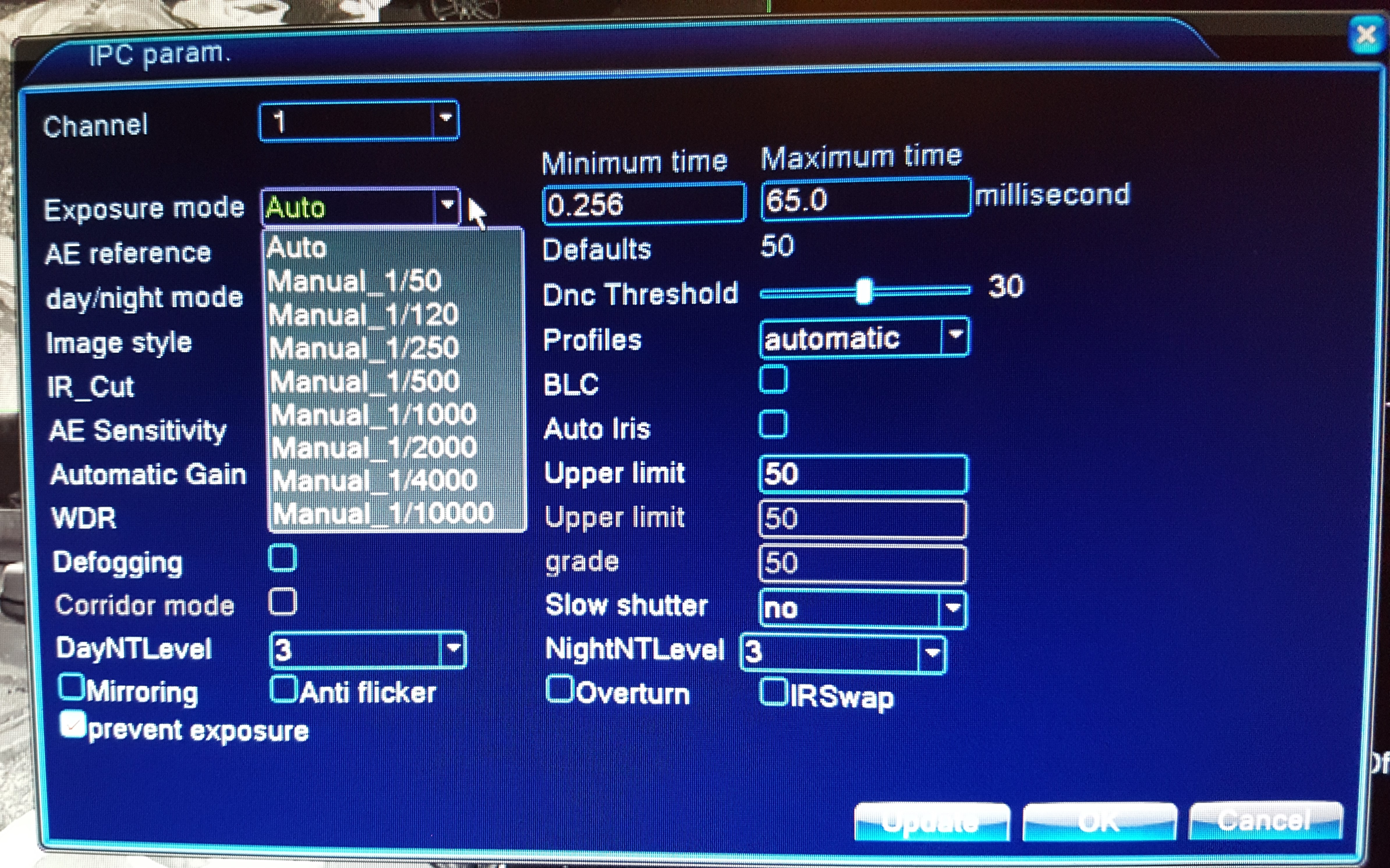The height and width of the screenshot is (868, 1390).
Task: Enable Defogging checkbox
Action: (x=282, y=558)
